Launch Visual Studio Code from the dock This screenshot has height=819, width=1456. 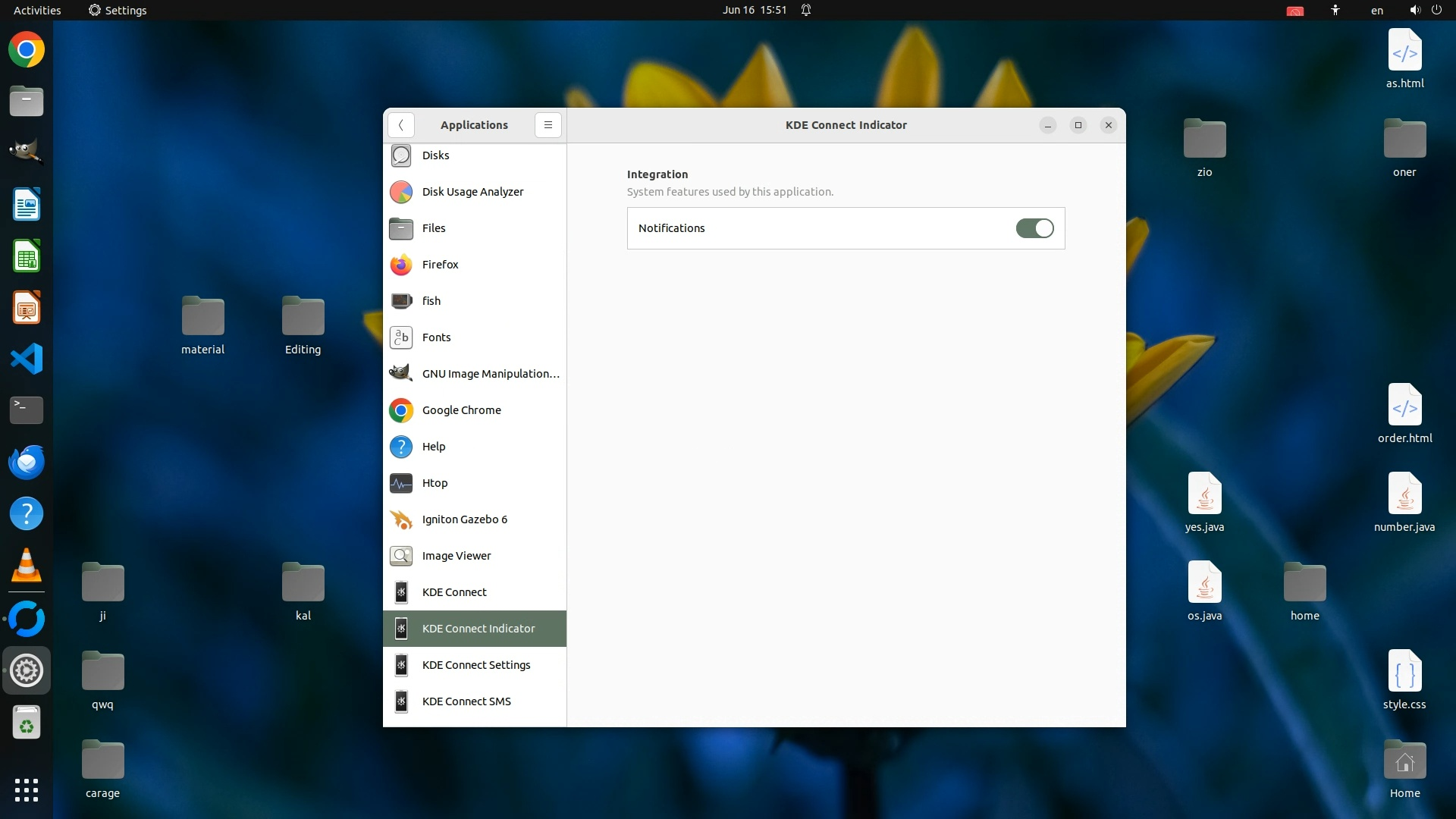[x=27, y=359]
